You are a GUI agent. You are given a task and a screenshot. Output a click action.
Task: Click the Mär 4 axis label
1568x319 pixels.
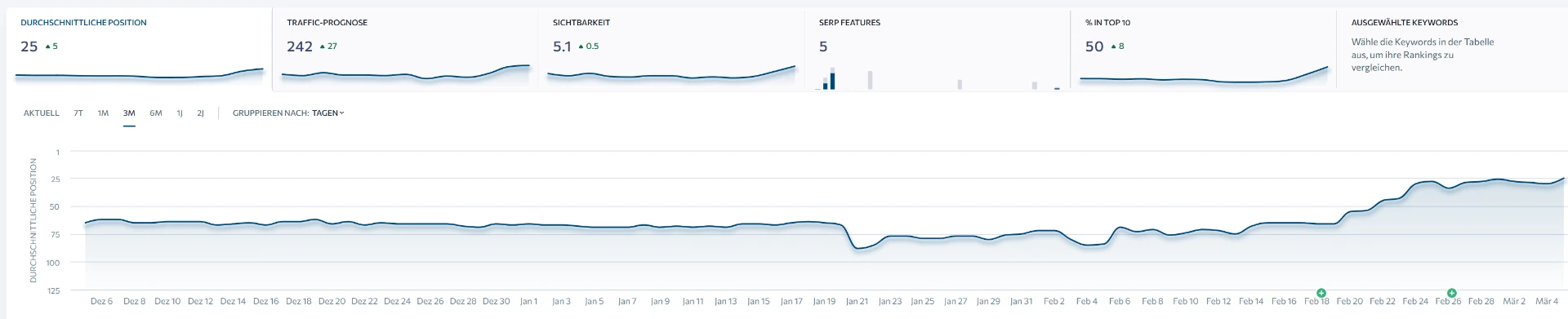coord(1548,302)
